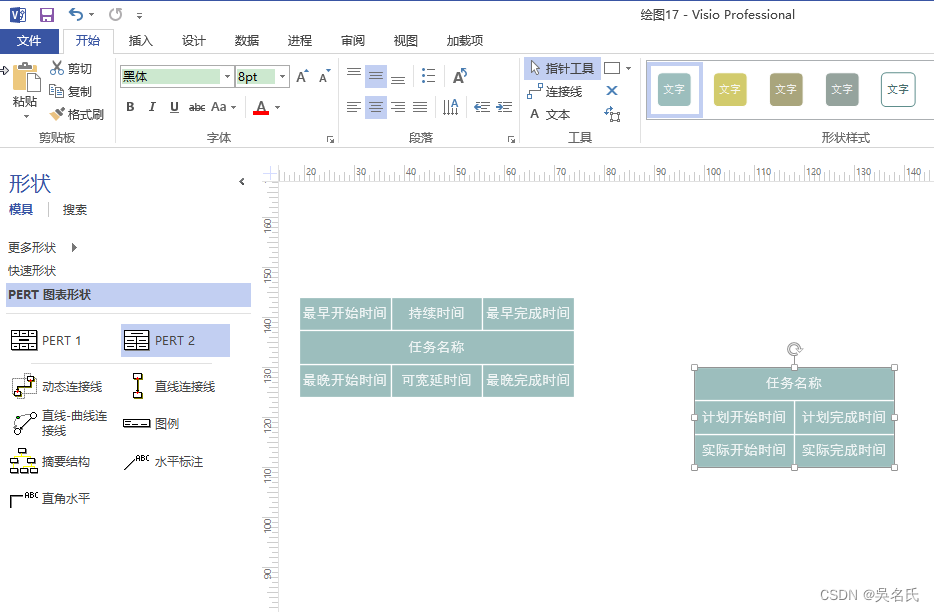
Task: Activate the 格式刷 format painter
Action: tap(77, 114)
